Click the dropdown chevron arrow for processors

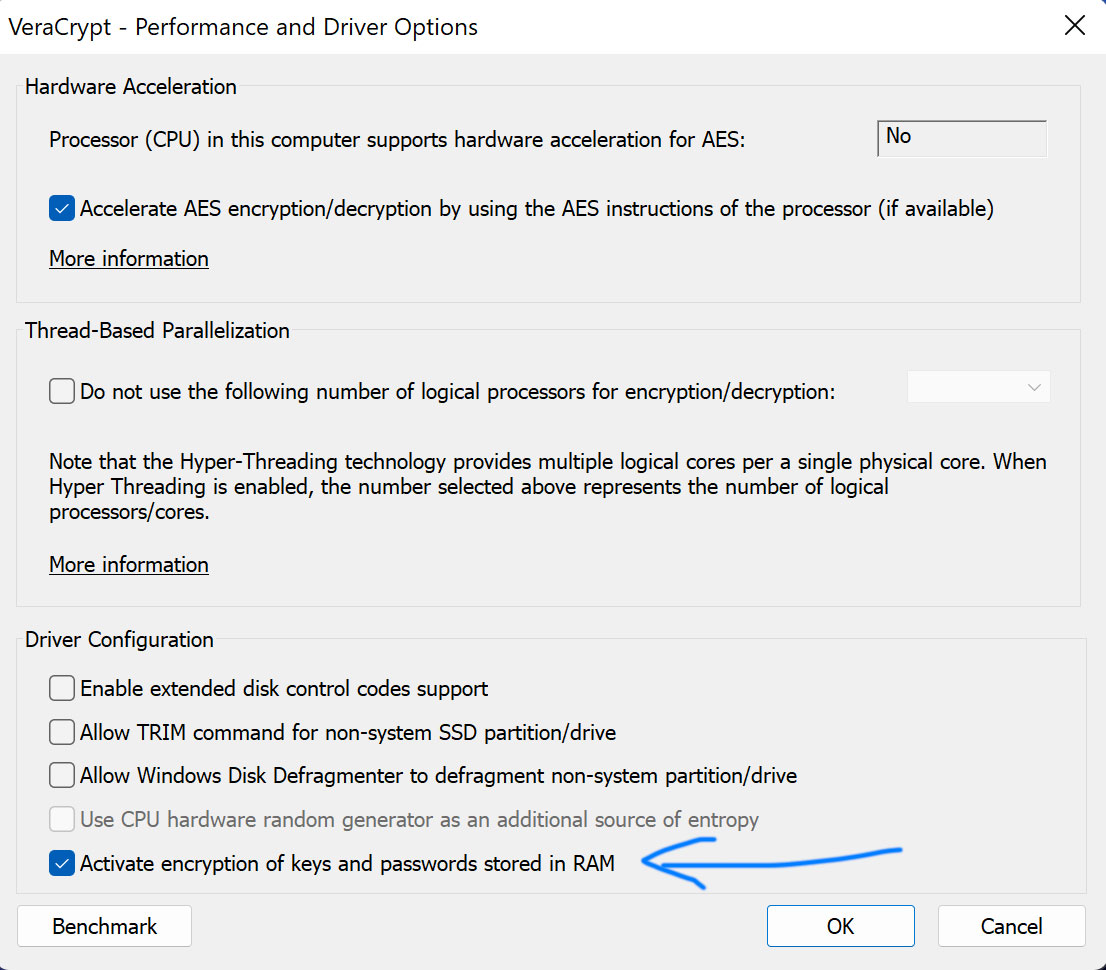1034,387
